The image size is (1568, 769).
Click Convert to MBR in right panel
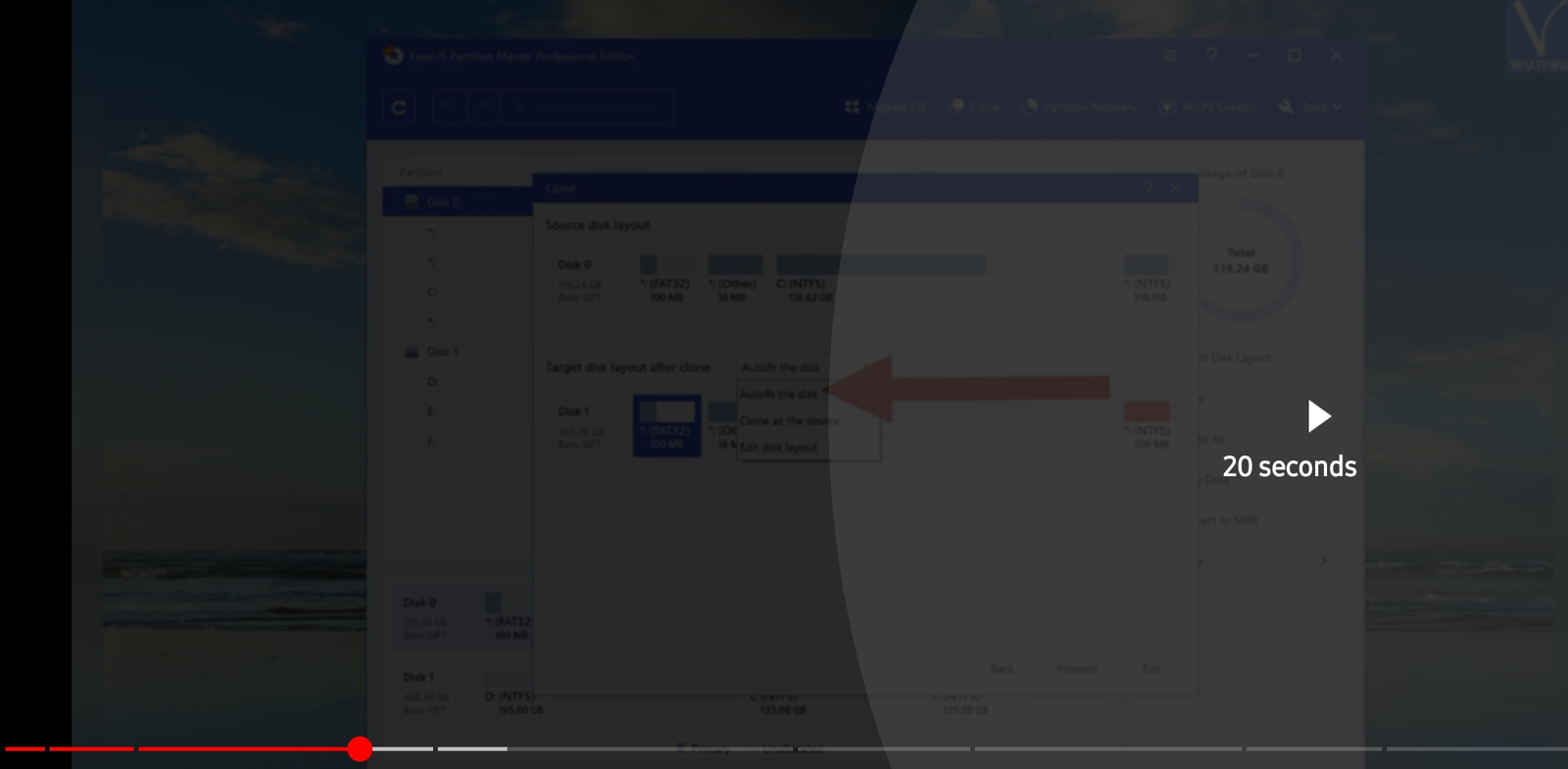click(1227, 520)
